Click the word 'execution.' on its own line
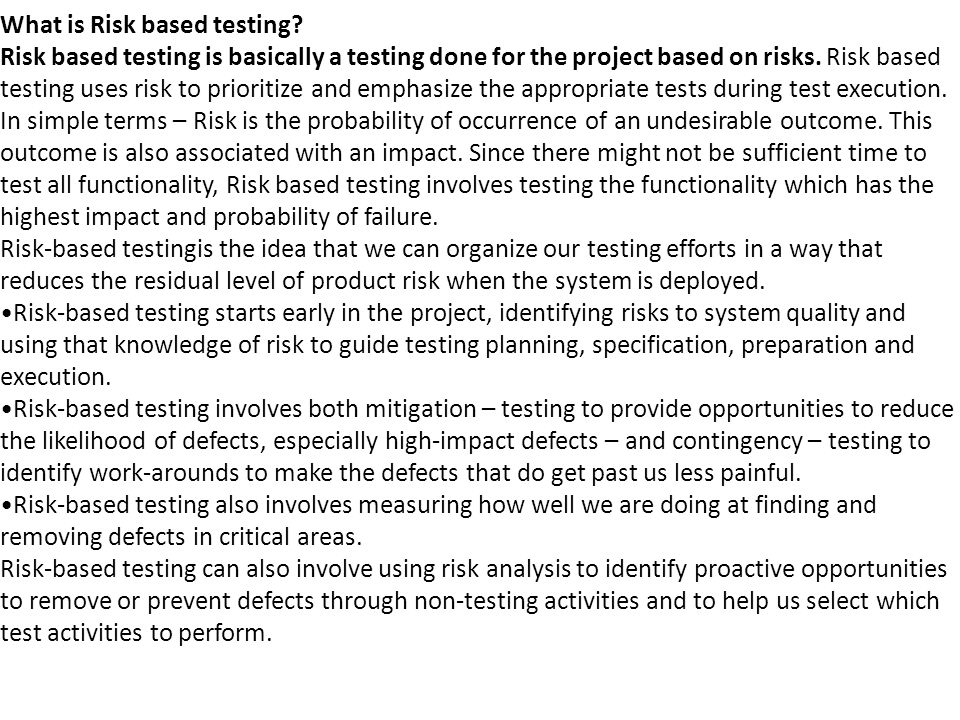Image resolution: width=960 pixels, height=720 pixels. [x=56, y=377]
